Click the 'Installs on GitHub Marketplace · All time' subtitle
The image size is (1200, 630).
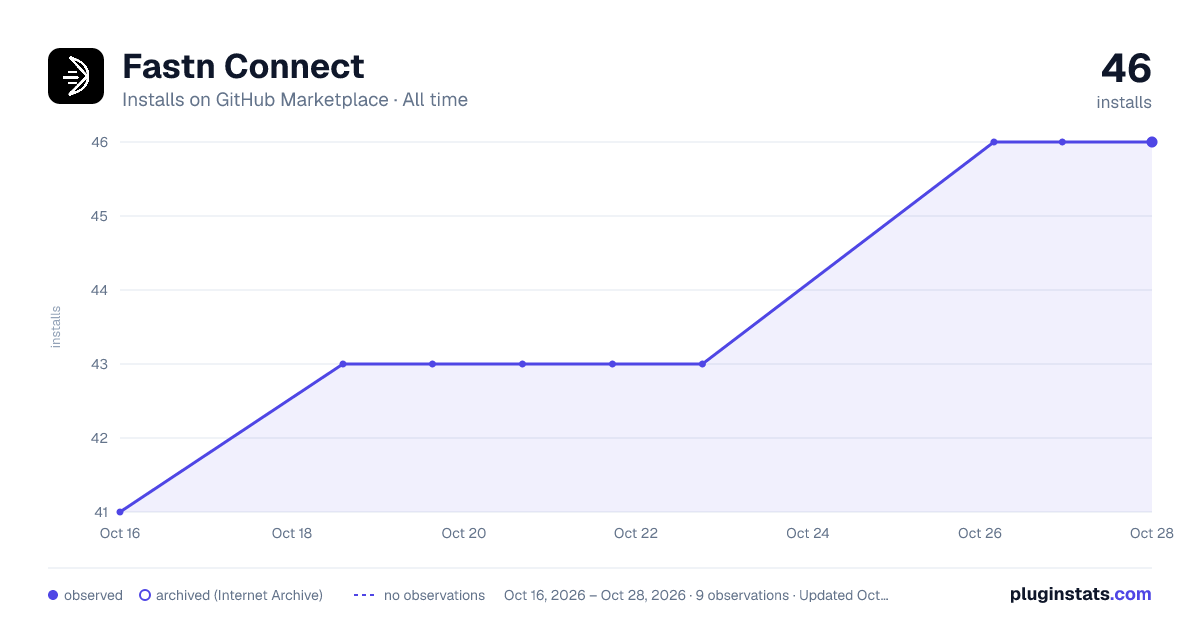pyautogui.click(x=295, y=100)
